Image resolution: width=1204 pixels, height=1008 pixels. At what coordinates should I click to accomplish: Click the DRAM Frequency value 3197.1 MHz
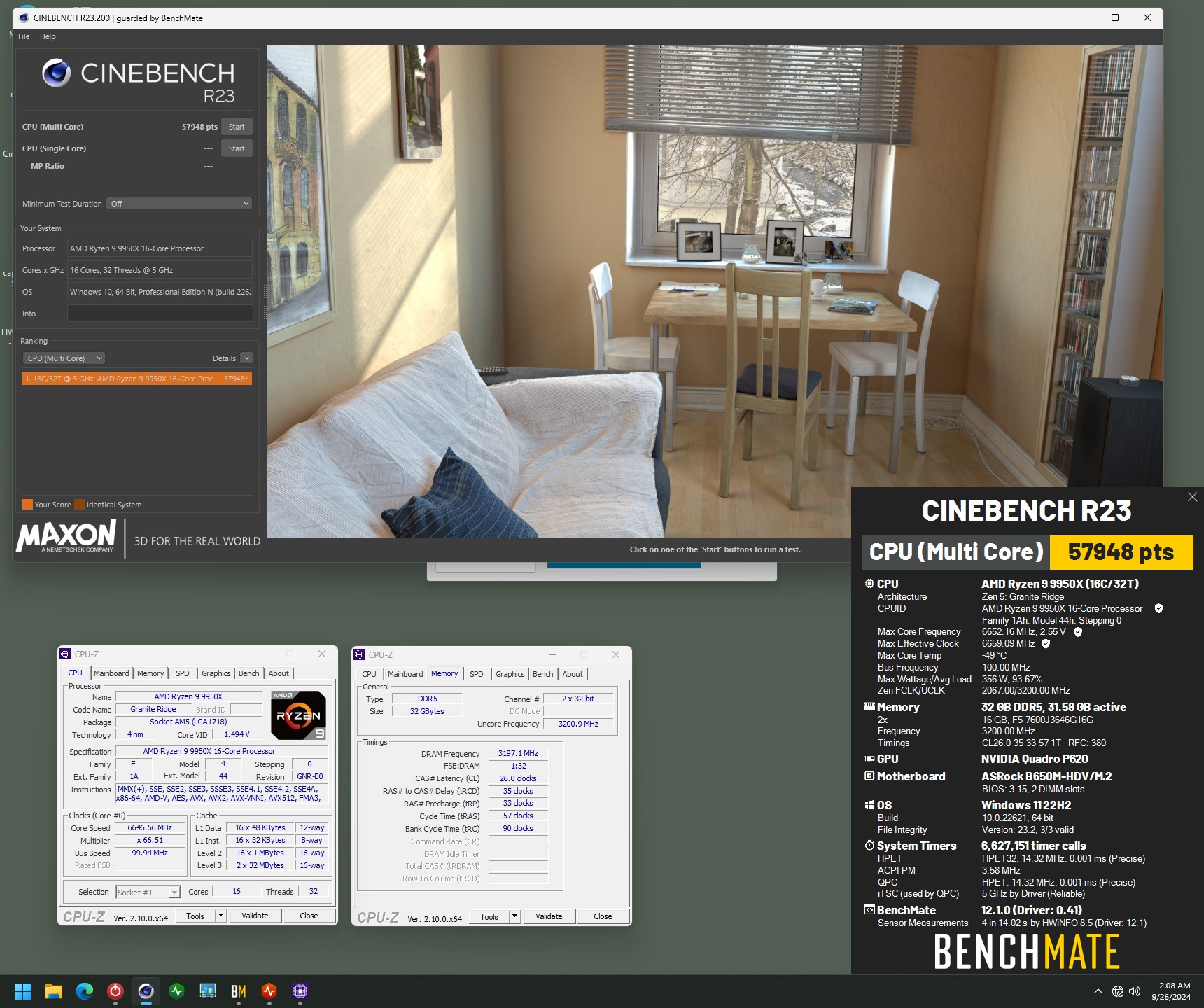(518, 753)
